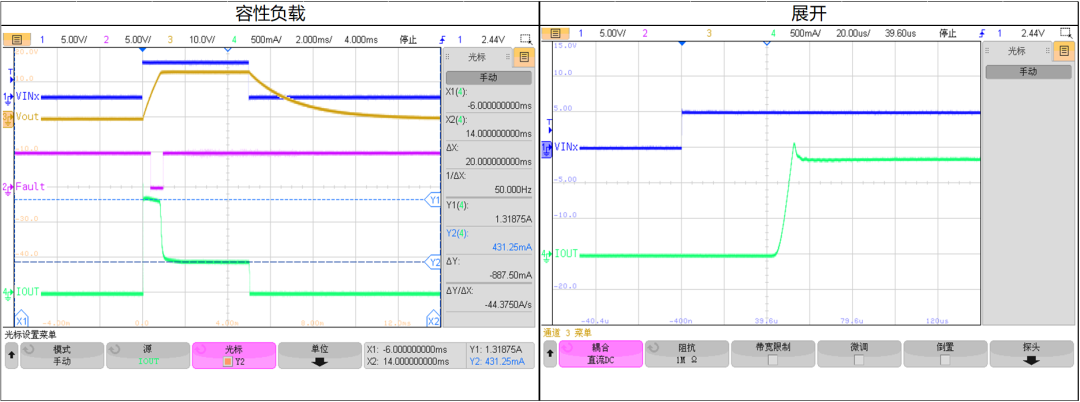Open the 单位 submenu
This screenshot has width=1080, height=402.
tap(319, 356)
